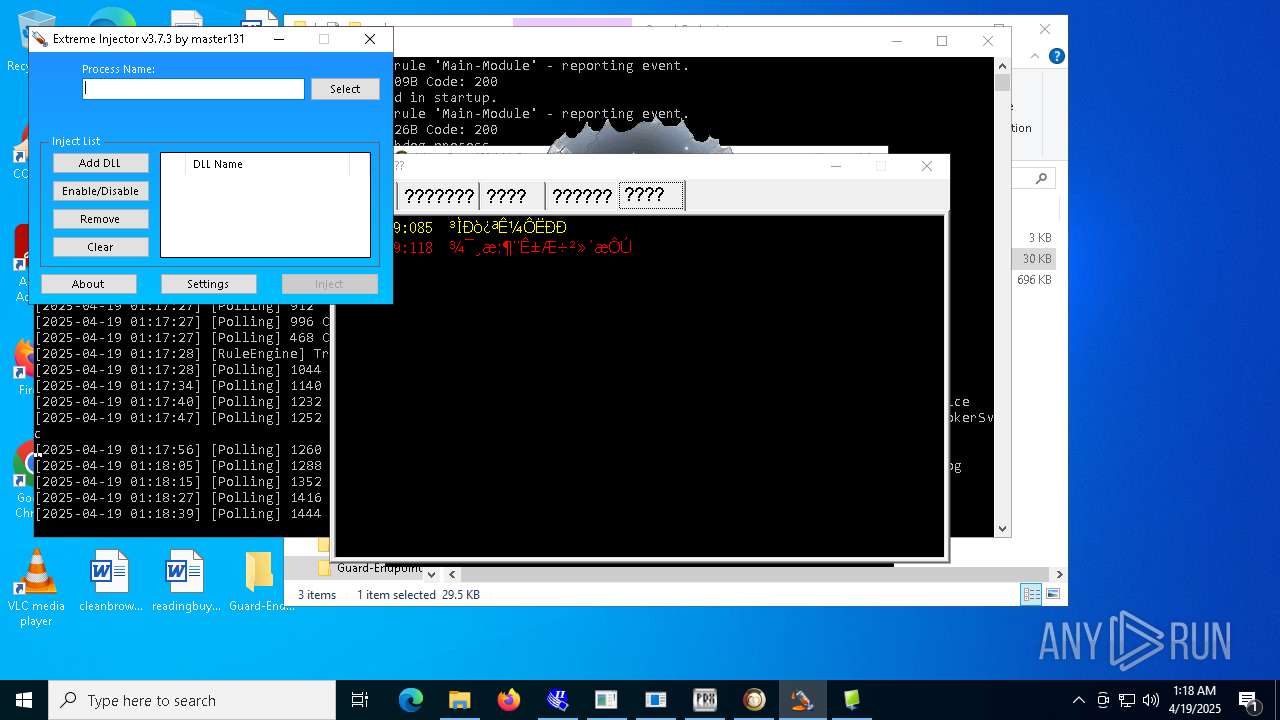
Task: Click the network tray icon
Action: (x=1127, y=700)
